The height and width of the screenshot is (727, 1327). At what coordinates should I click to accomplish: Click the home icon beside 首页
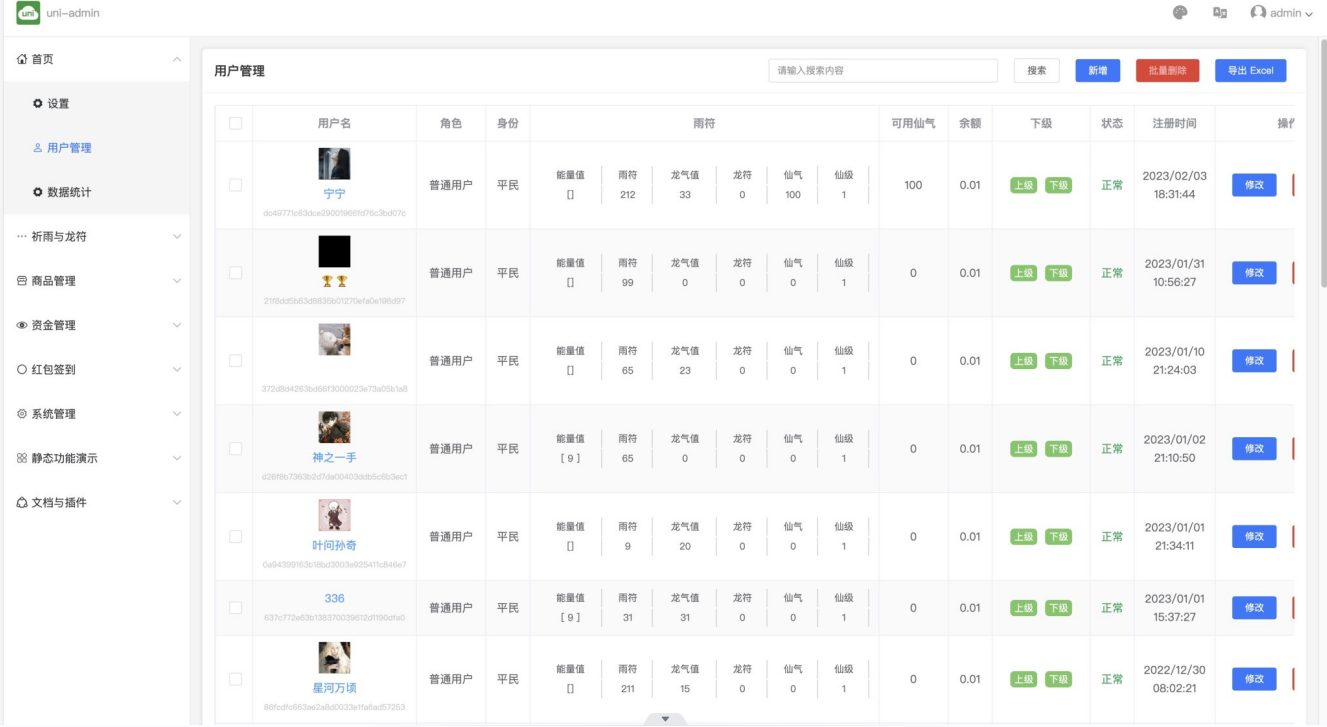click(x=22, y=59)
